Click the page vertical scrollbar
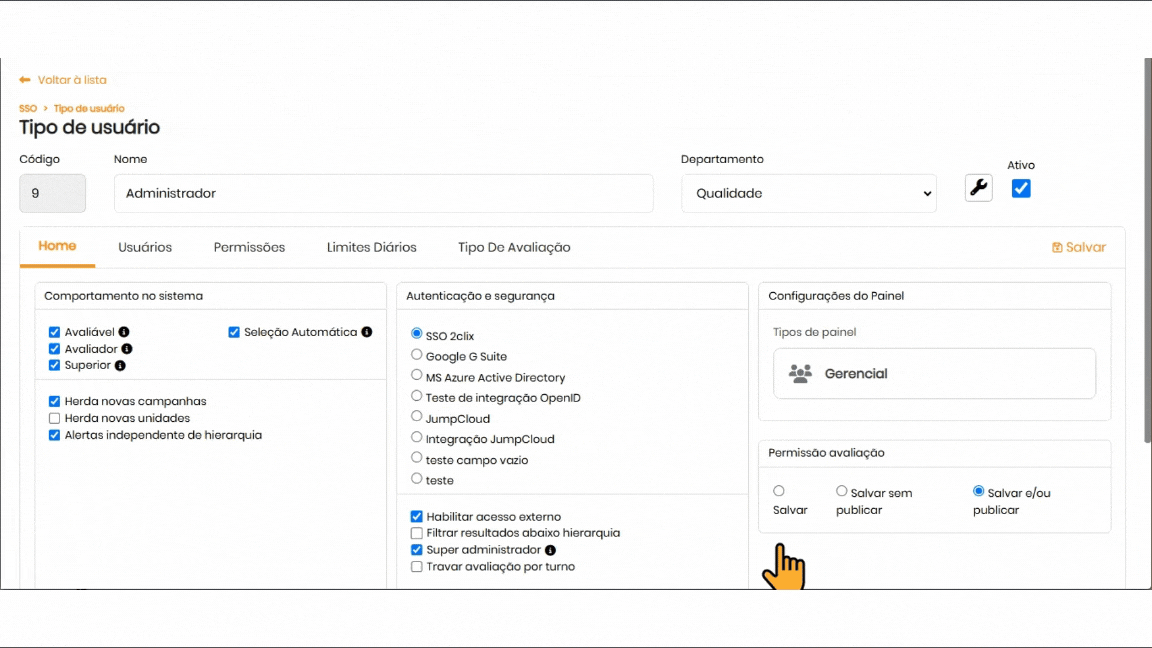This screenshot has width=1152, height=648. [1147, 250]
